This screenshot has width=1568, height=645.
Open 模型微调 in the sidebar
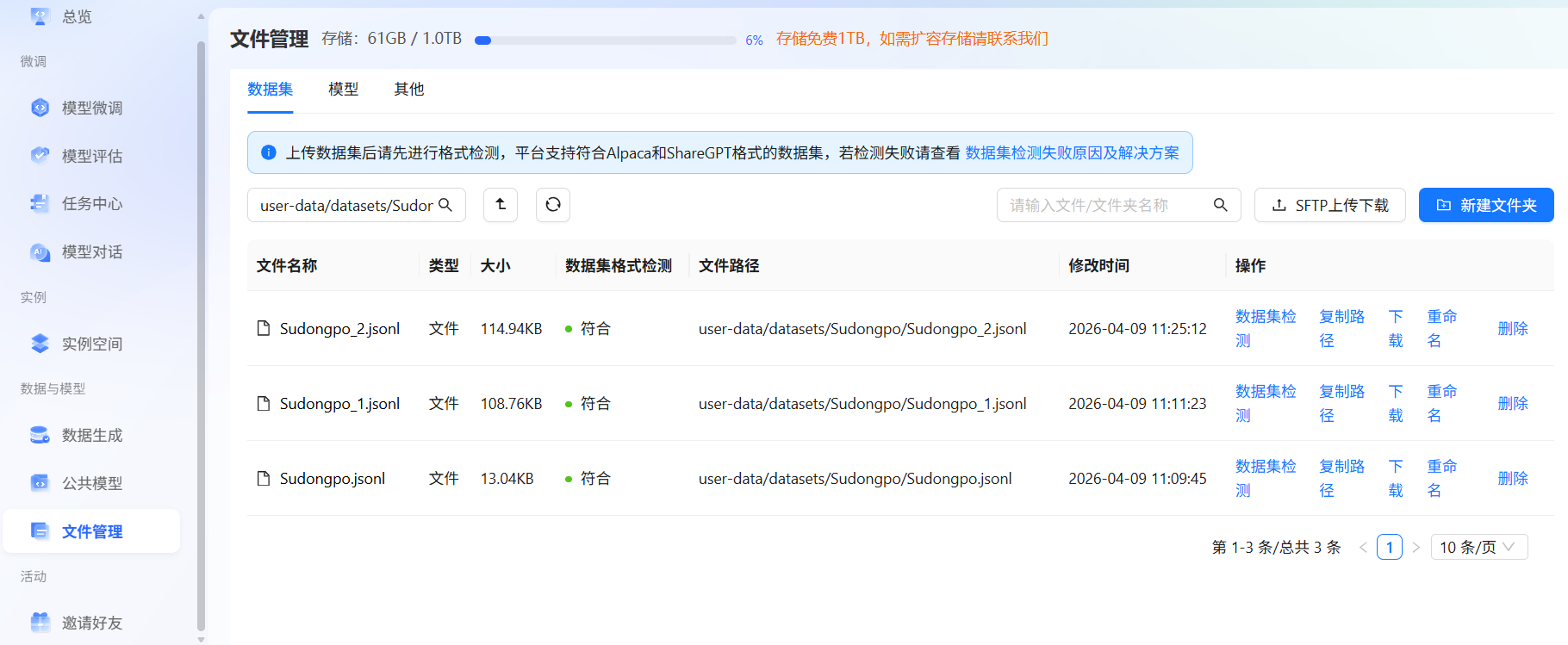[x=91, y=108]
